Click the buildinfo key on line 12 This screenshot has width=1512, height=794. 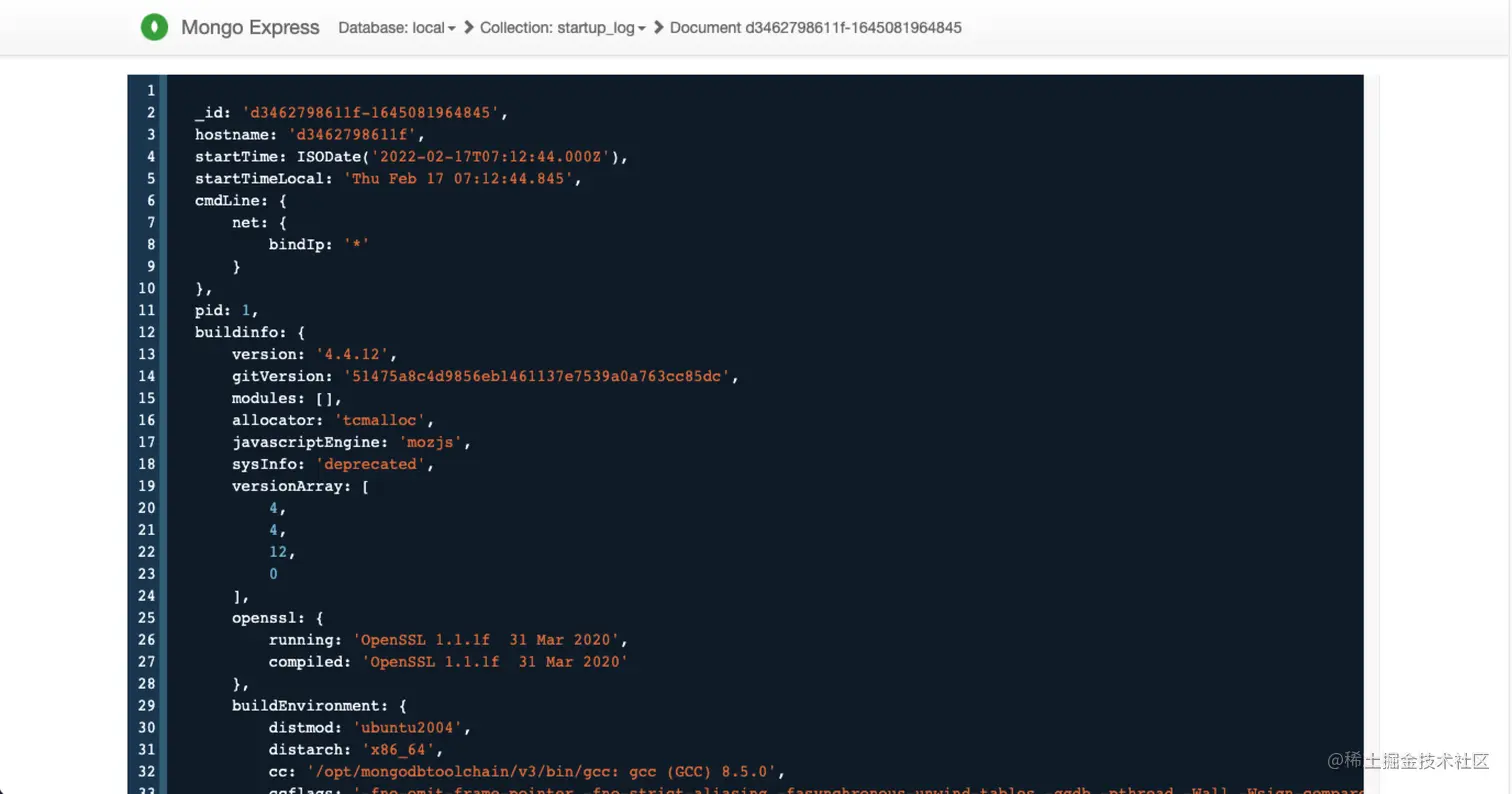(236, 332)
